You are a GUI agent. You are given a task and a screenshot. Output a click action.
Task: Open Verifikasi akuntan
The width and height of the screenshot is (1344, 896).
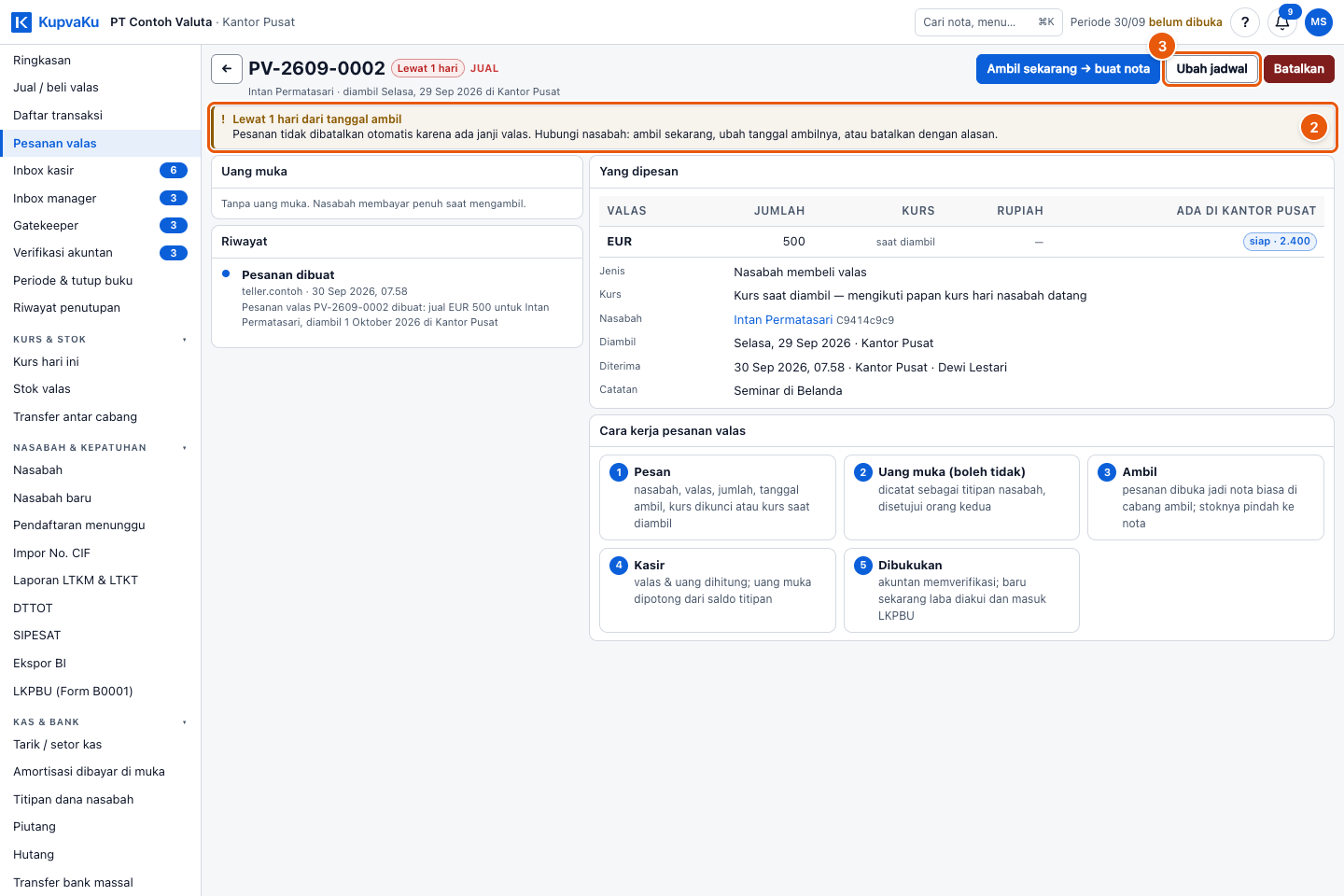100,253
